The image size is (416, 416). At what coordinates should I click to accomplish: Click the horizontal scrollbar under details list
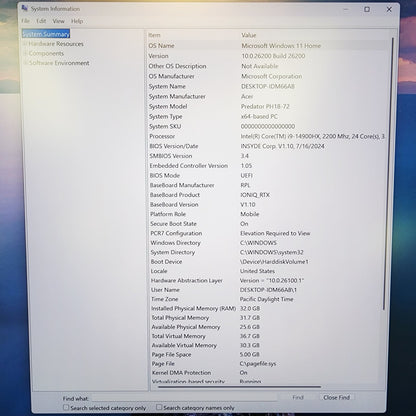(239, 387)
